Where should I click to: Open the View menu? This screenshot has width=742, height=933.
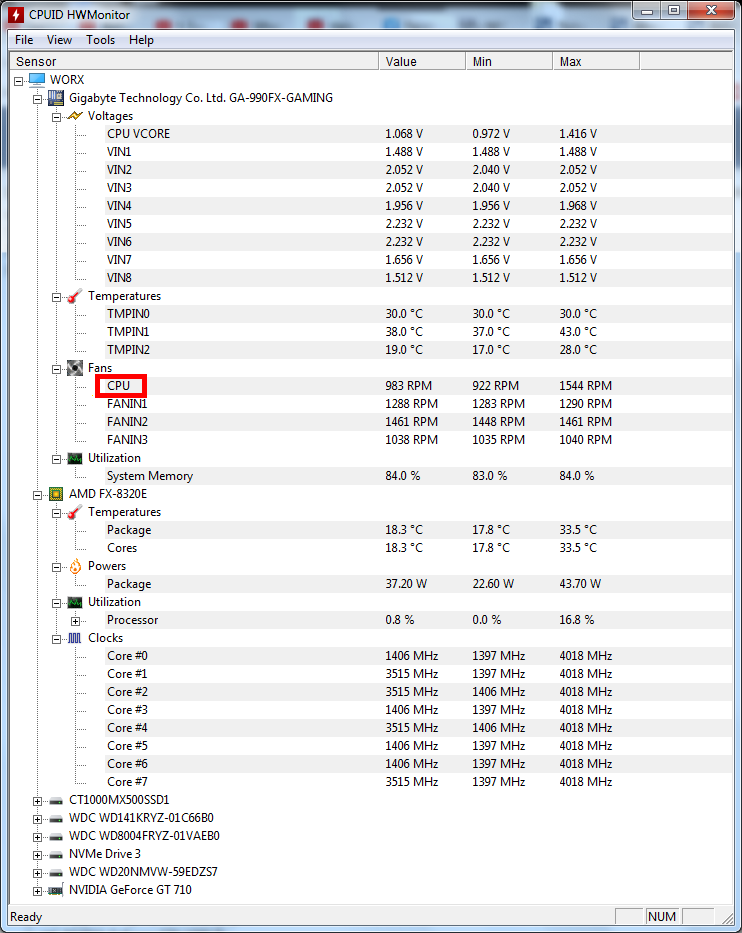[60, 40]
